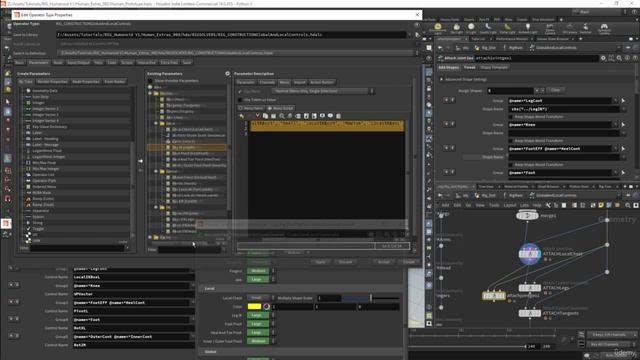
Task: Click the ATTACHLocalShape node in the network
Action: pos(530,254)
